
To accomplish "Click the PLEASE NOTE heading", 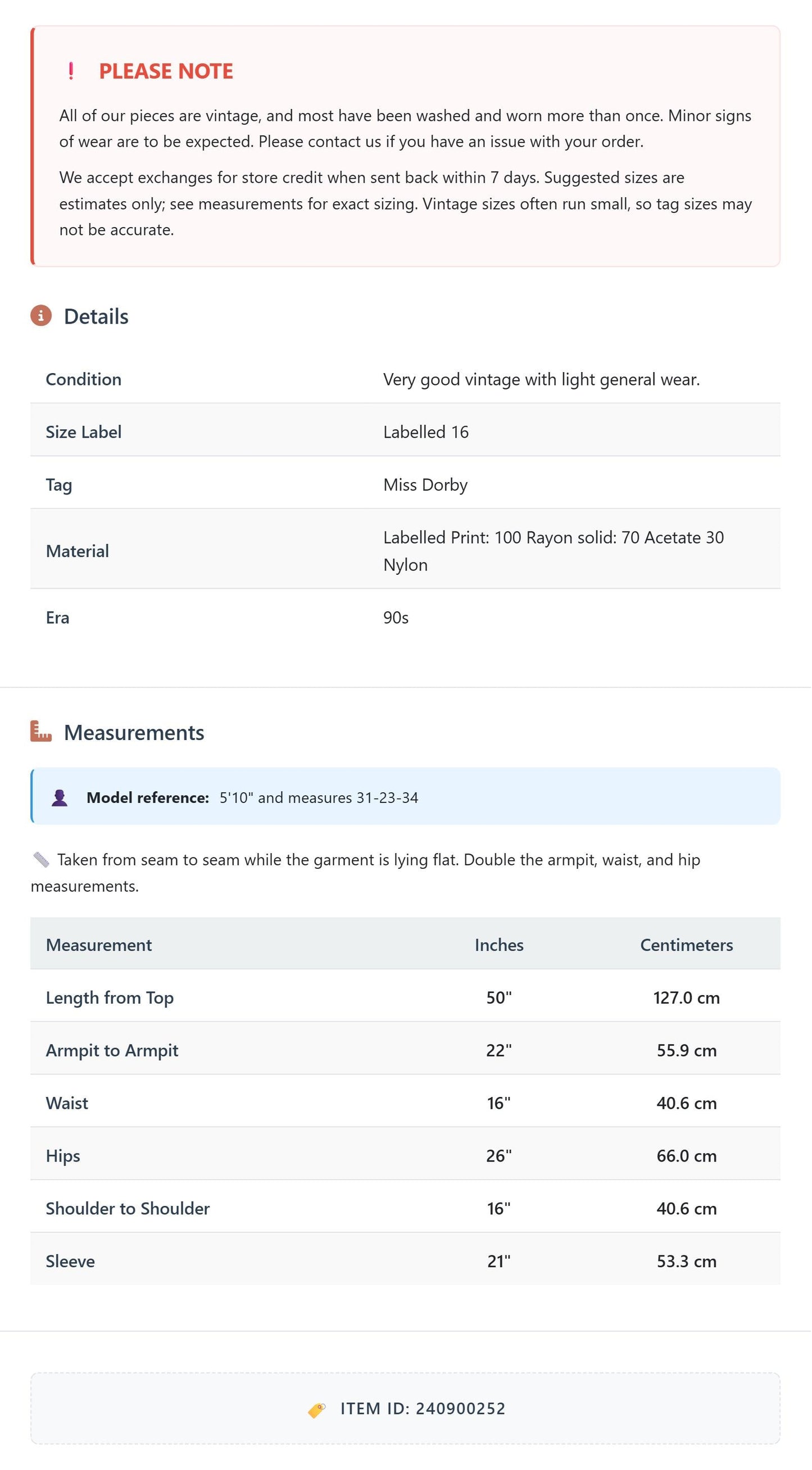I will click(x=166, y=71).
